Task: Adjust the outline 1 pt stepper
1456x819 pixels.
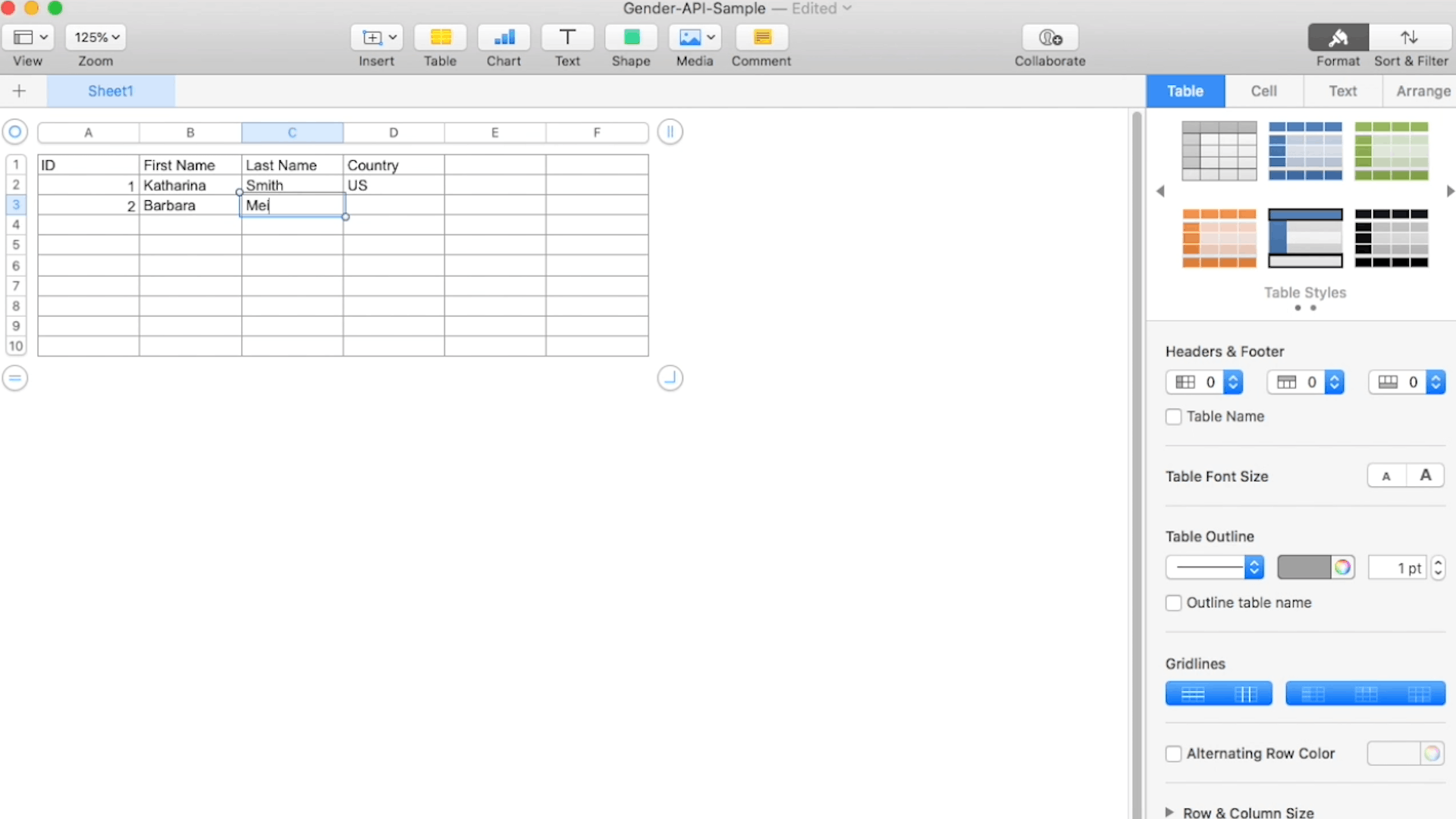Action: 1438,567
